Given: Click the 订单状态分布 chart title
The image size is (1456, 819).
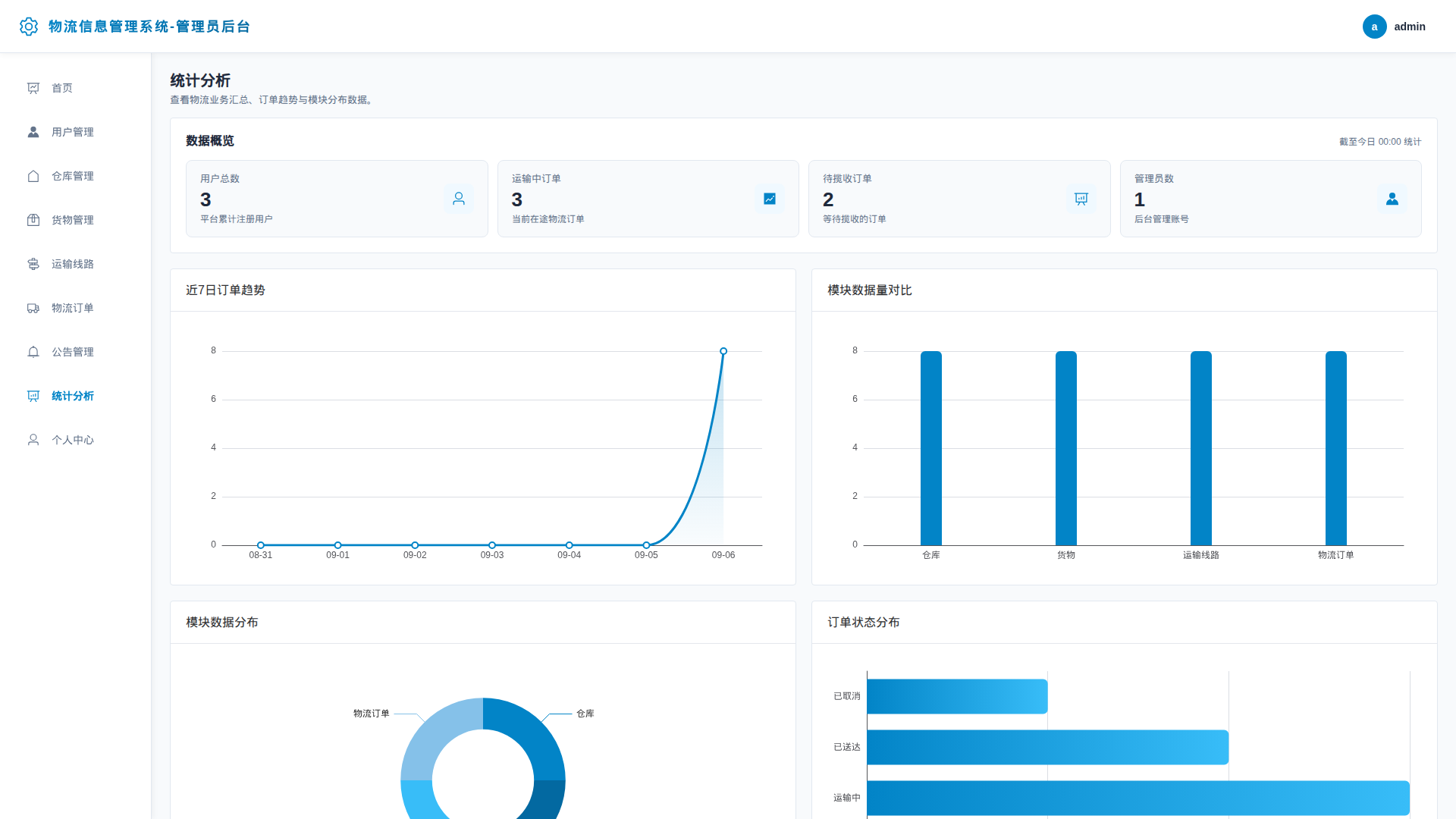Looking at the screenshot, I should click(x=864, y=623).
